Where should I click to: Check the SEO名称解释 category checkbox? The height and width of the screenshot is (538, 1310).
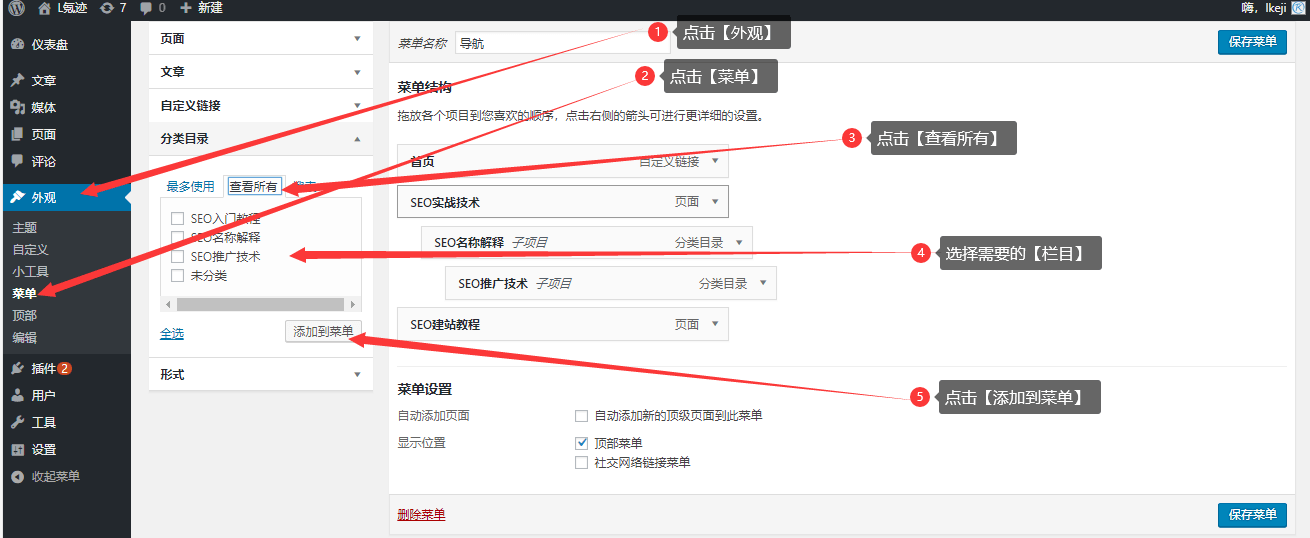(177, 237)
